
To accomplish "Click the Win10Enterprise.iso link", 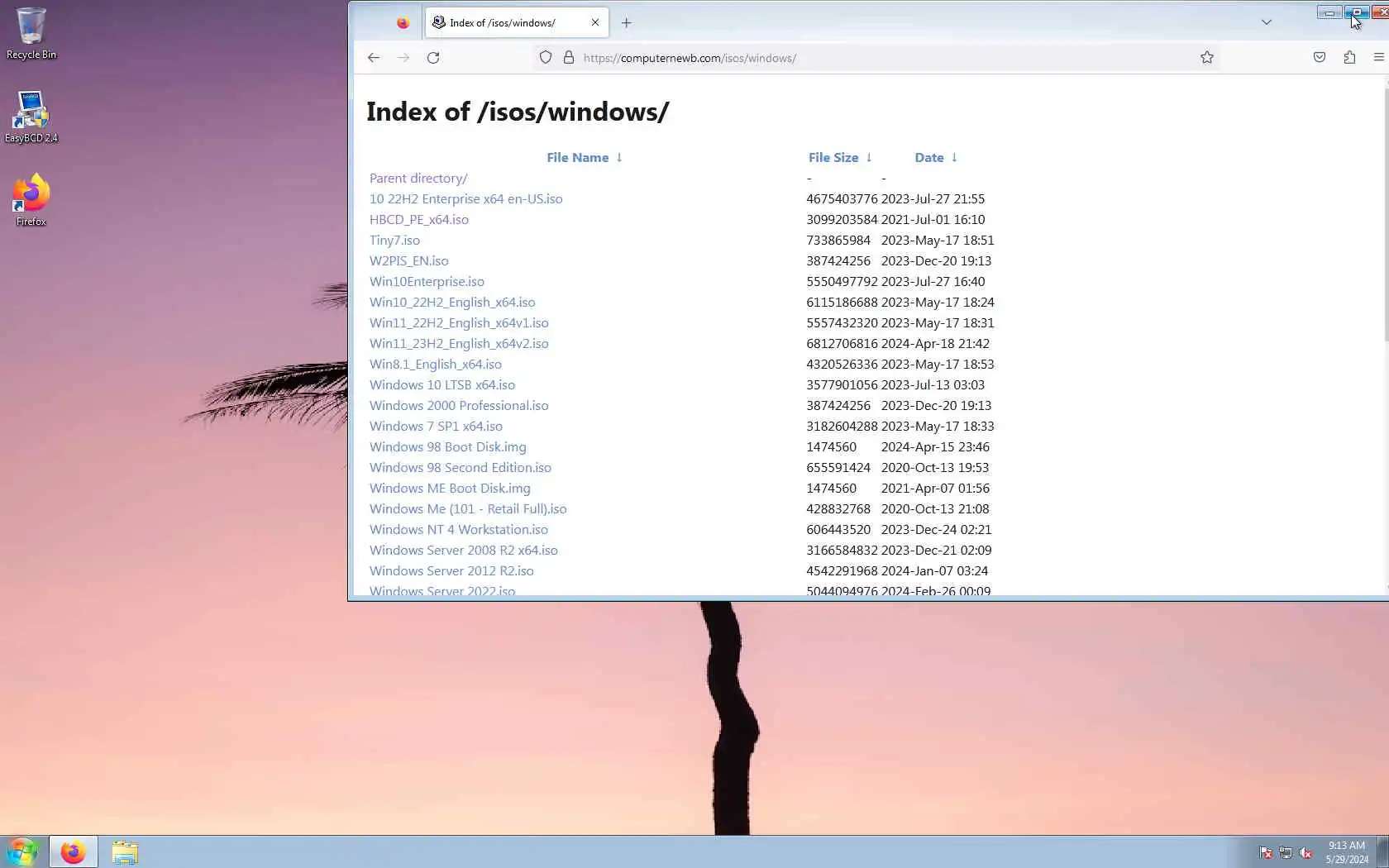I will pyautogui.click(x=427, y=282).
